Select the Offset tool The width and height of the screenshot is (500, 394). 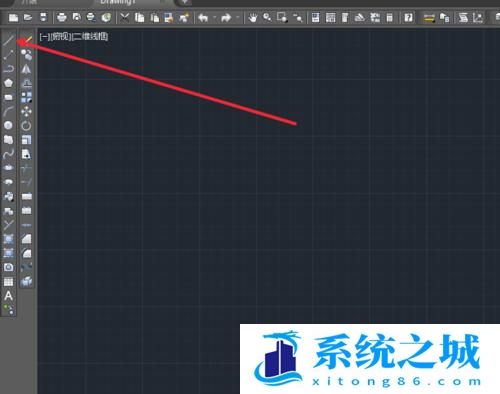pyautogui.click(x=26, y=83)
